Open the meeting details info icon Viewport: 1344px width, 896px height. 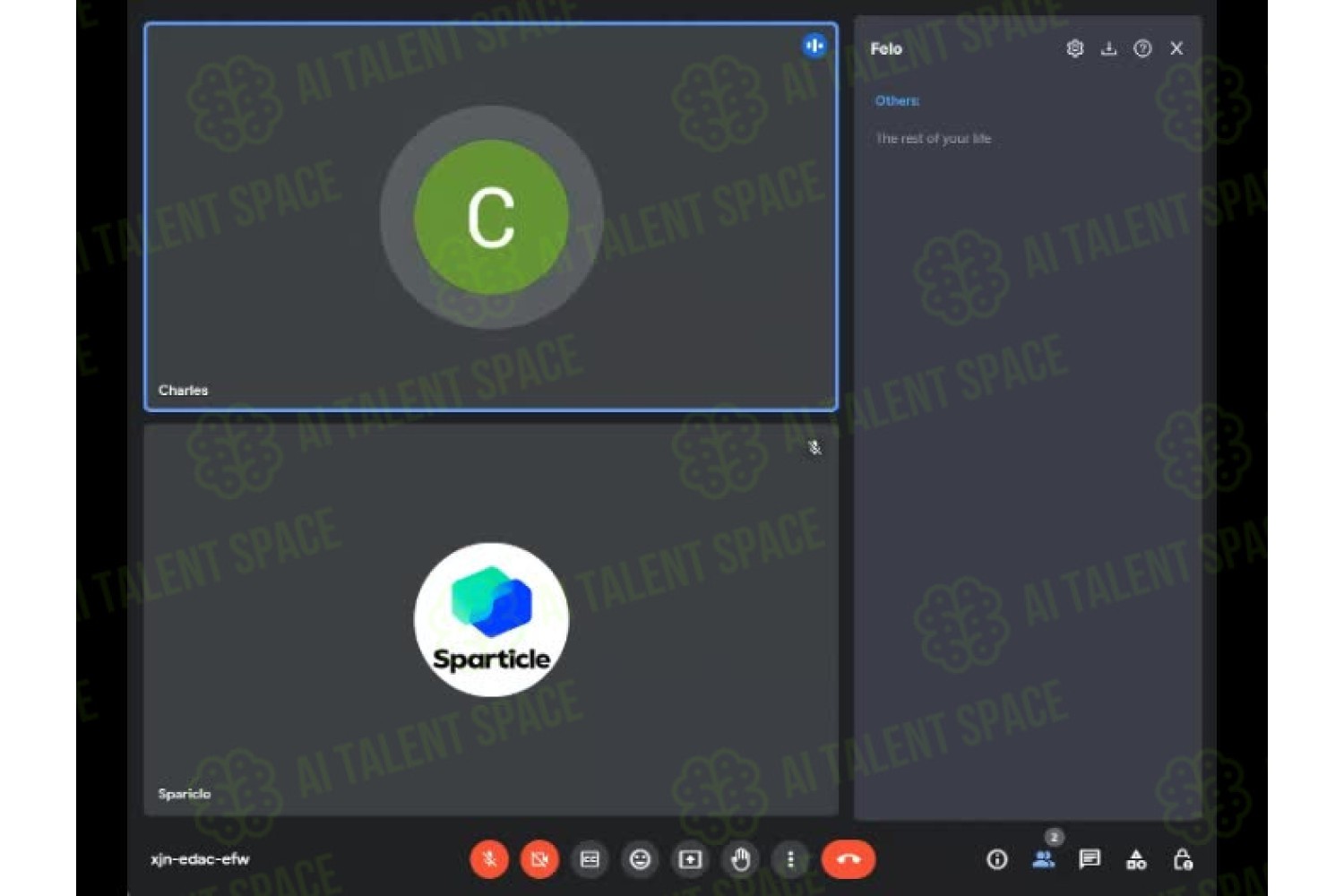[996, 860]
